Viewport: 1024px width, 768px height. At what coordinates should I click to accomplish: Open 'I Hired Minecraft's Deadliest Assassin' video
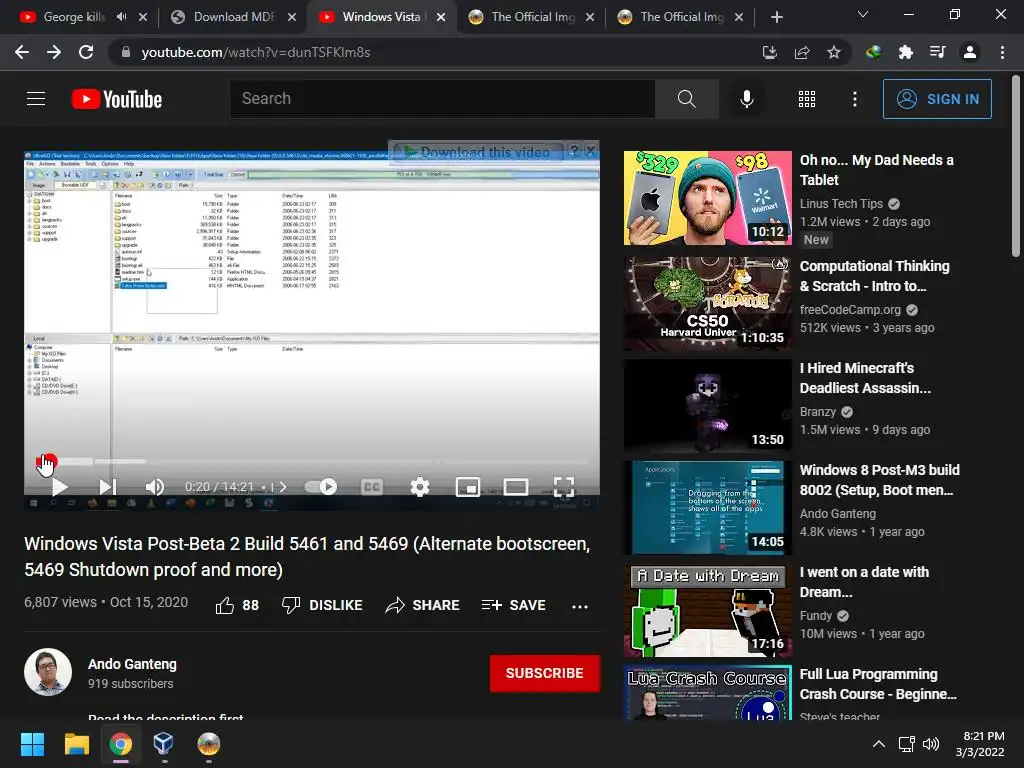[x=865, y=378]
